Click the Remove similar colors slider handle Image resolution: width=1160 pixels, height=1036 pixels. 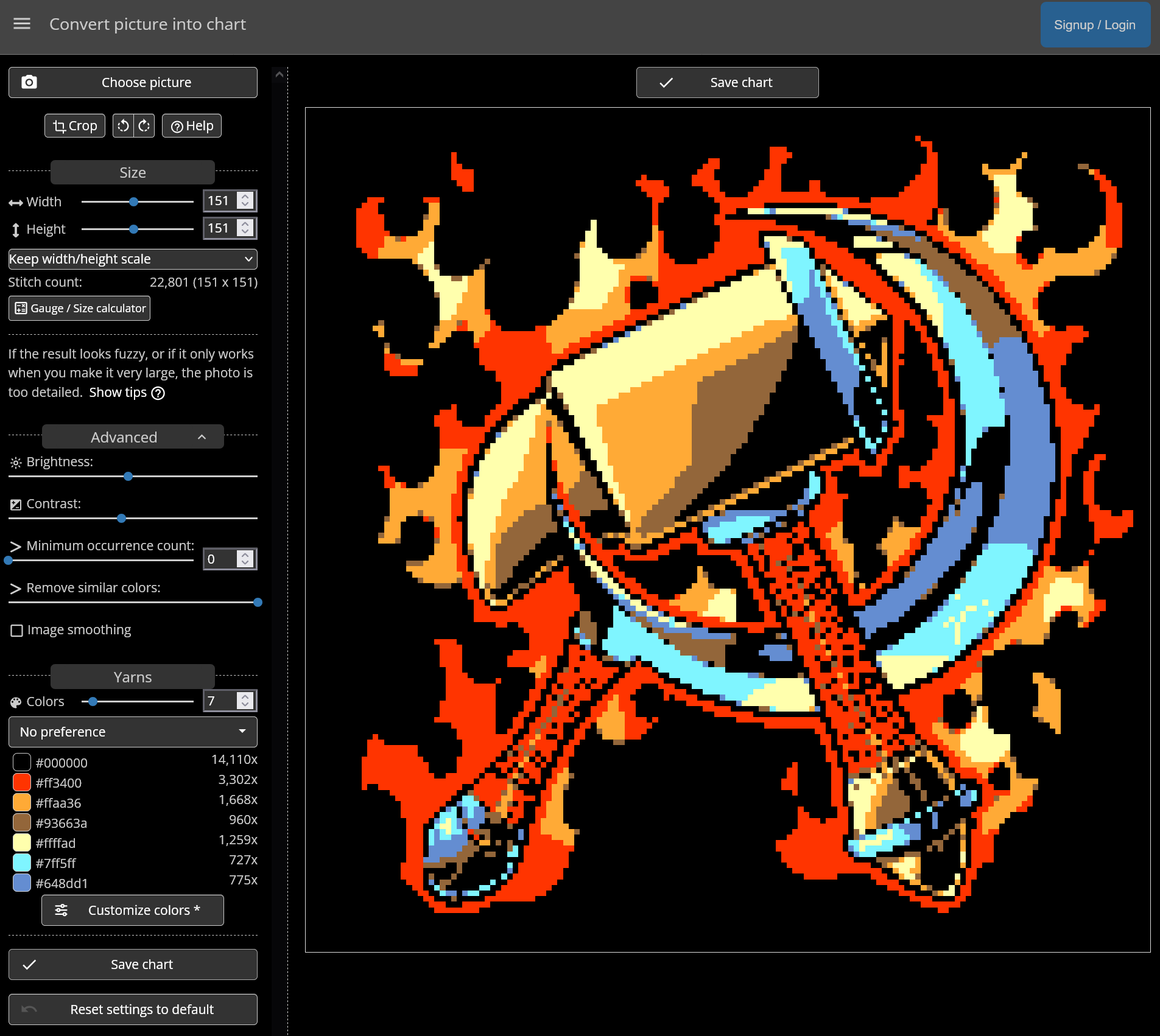[258, 602]
